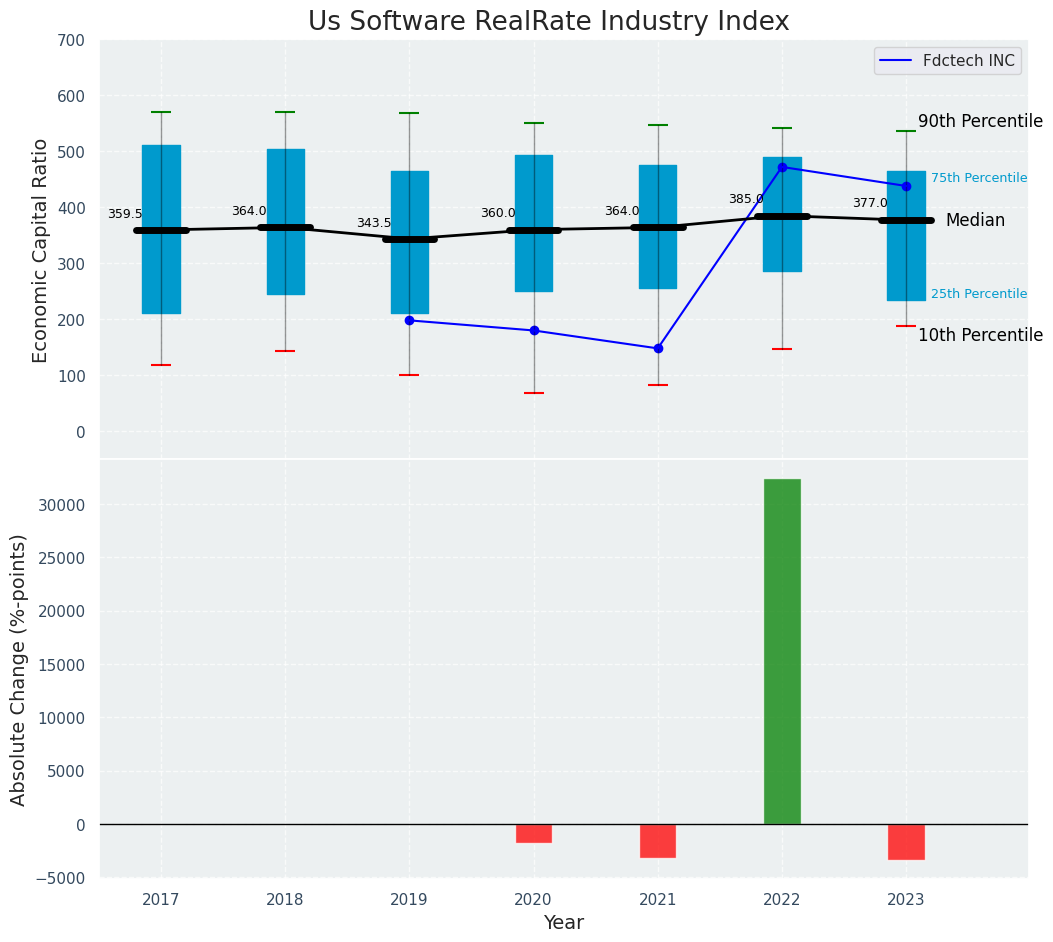Click the 700 y-axis tick label
Viewport: 1053px width, 942px height.
point(72,40)
